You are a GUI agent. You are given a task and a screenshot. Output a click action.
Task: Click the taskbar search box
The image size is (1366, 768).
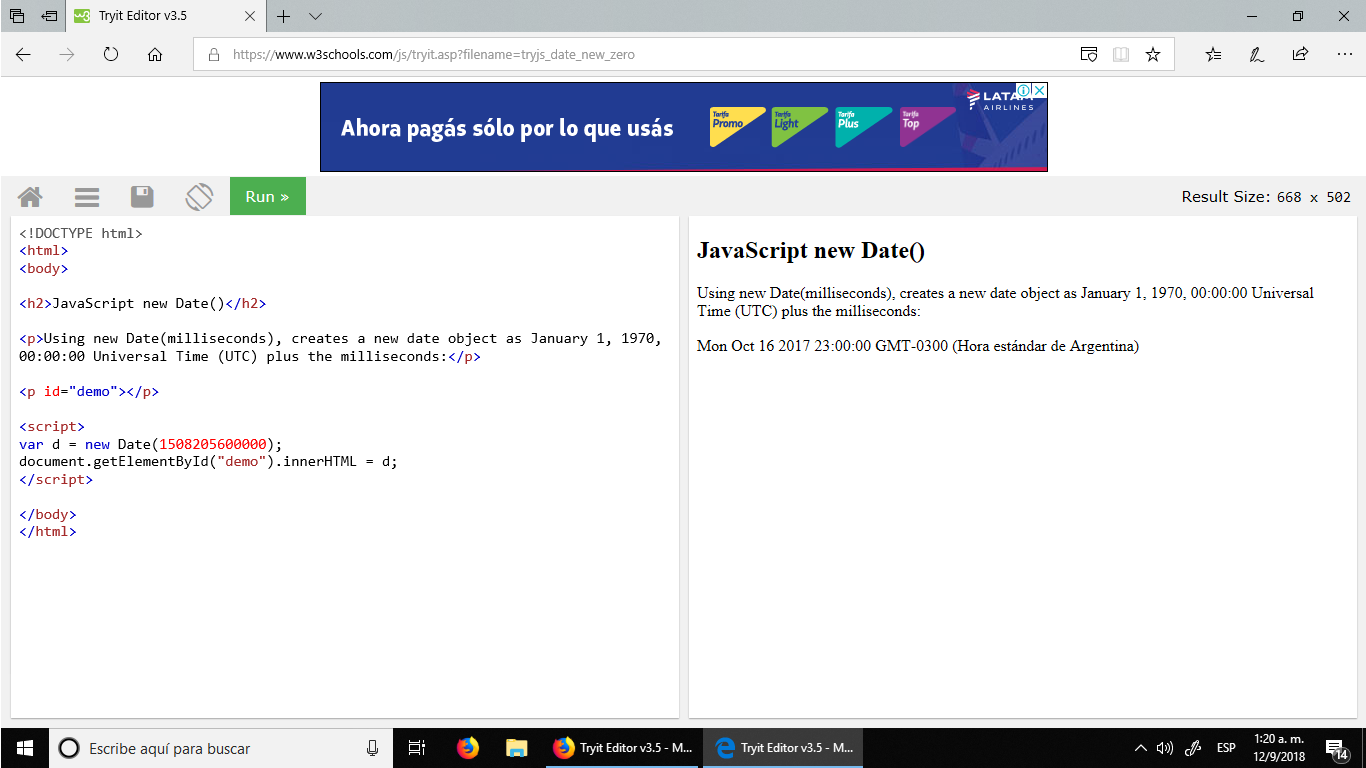pos(220,748)
